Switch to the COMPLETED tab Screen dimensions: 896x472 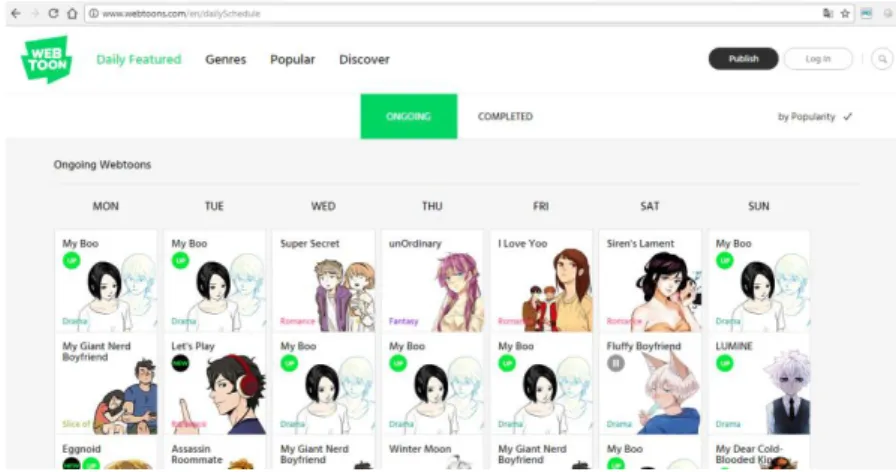(x=505, y=117)
